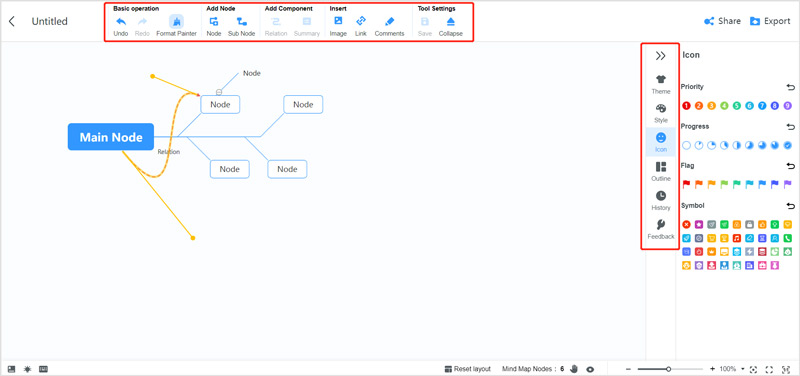Choose the empty progress circle
The image size is (800, 376).
[x=686, y=145]
